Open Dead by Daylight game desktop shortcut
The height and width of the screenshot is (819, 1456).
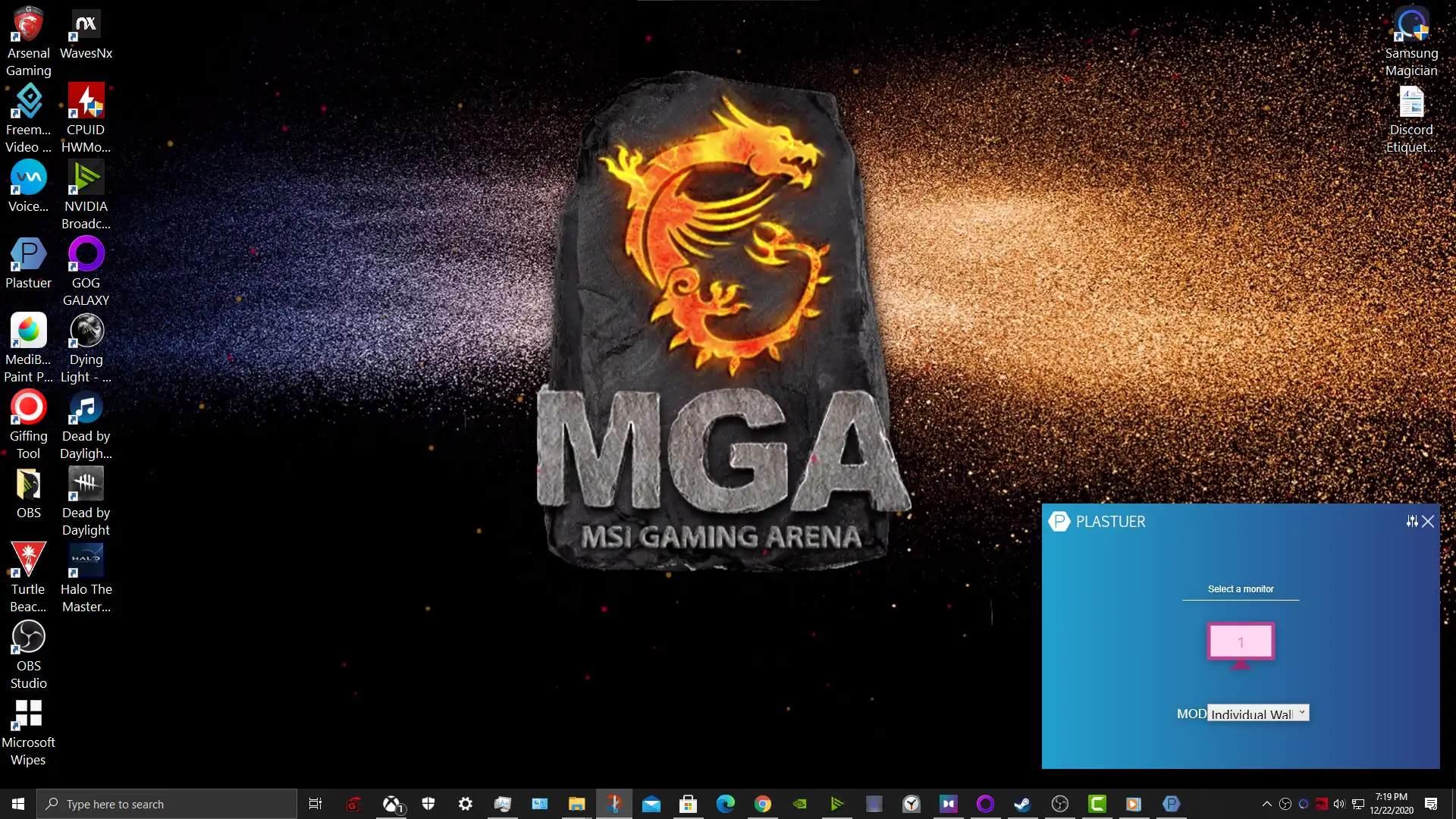pos(86,502)
